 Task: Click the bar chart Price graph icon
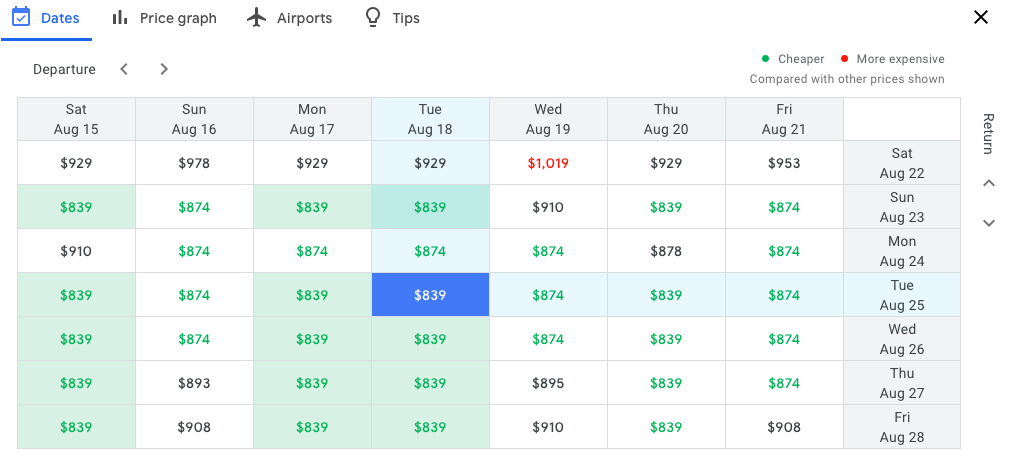[x=120, y=17]
